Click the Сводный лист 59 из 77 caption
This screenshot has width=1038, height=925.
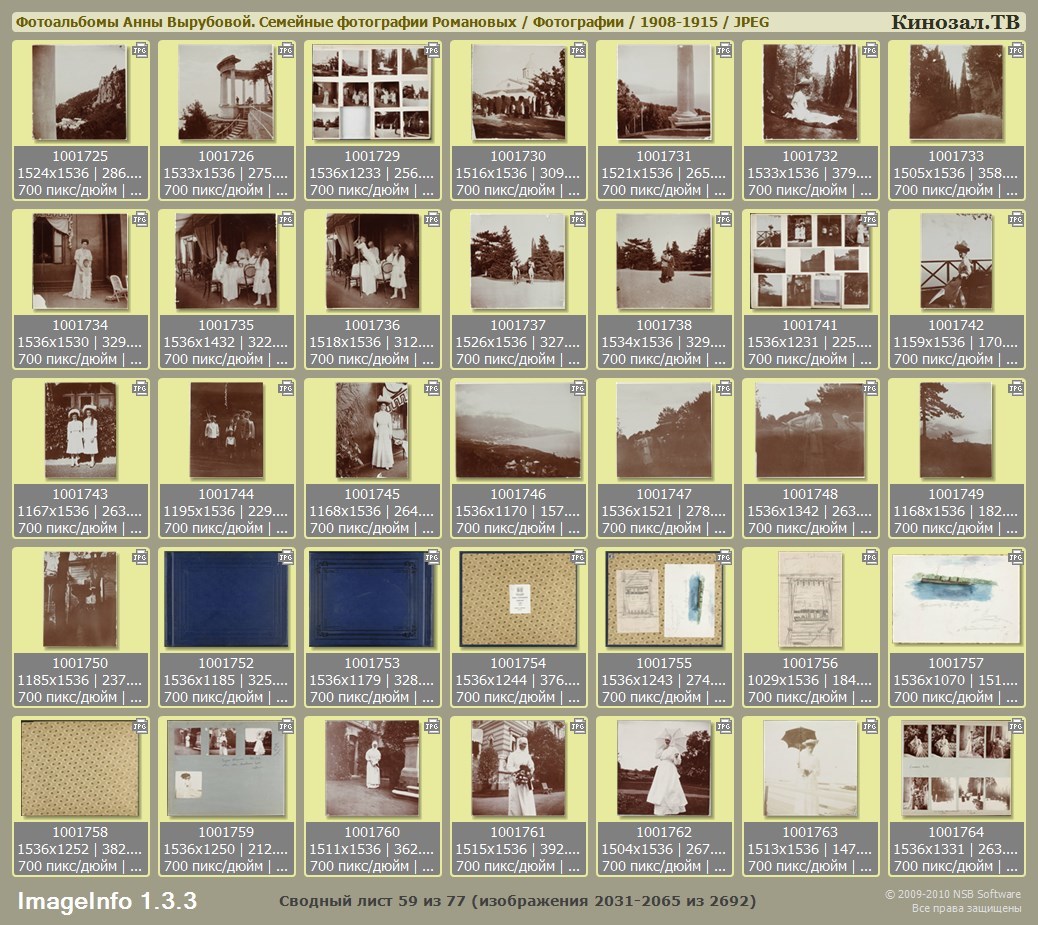pos(516,901)
